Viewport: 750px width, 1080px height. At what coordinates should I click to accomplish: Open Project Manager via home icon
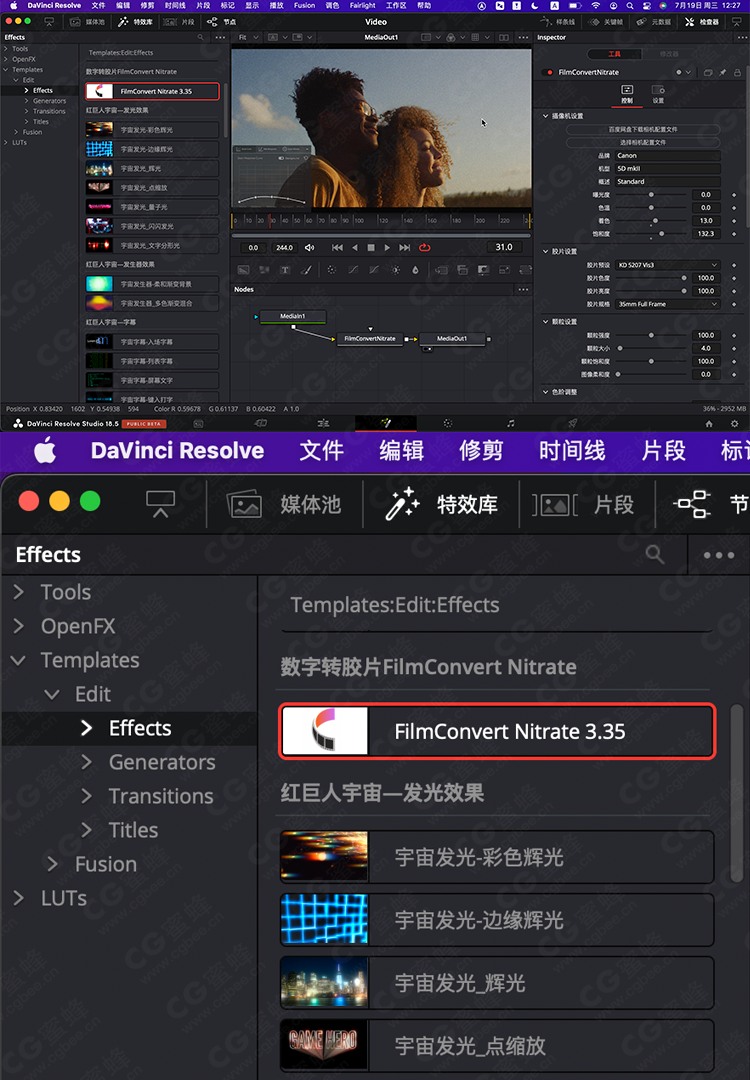(x=709, y=424)
